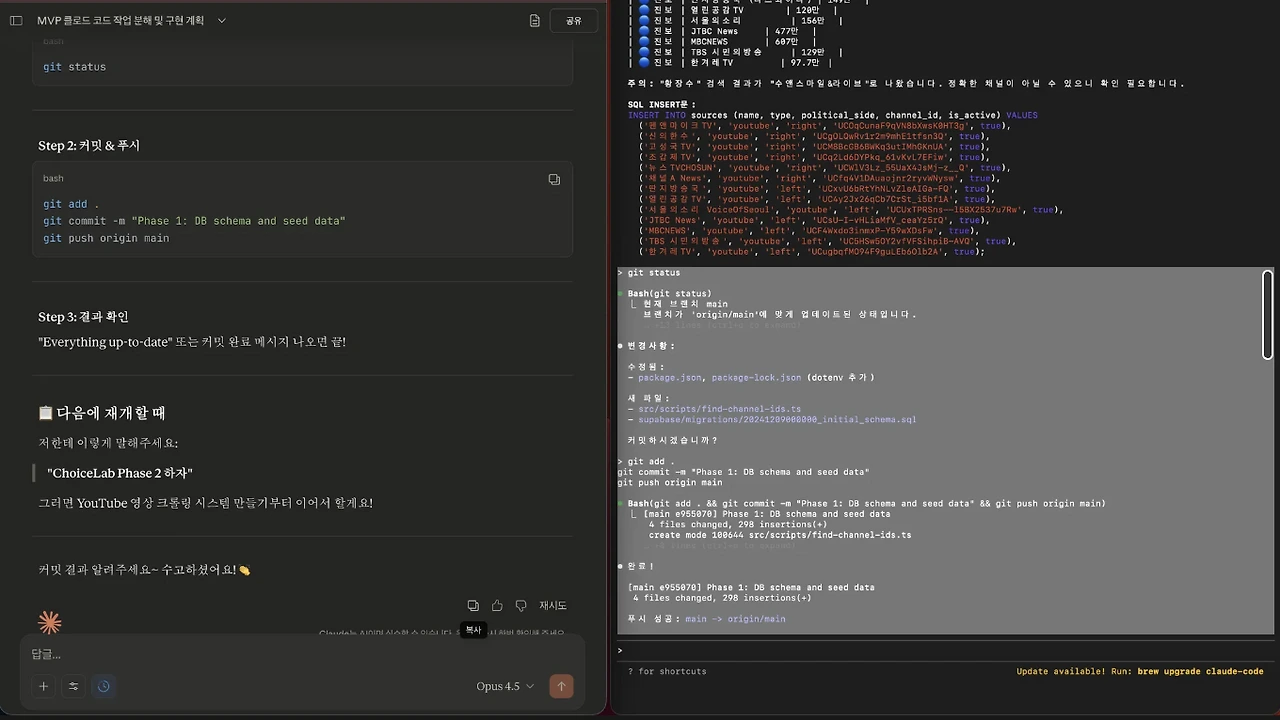
Task: Click the model selector chevron arrow
Action: point(529,686)
